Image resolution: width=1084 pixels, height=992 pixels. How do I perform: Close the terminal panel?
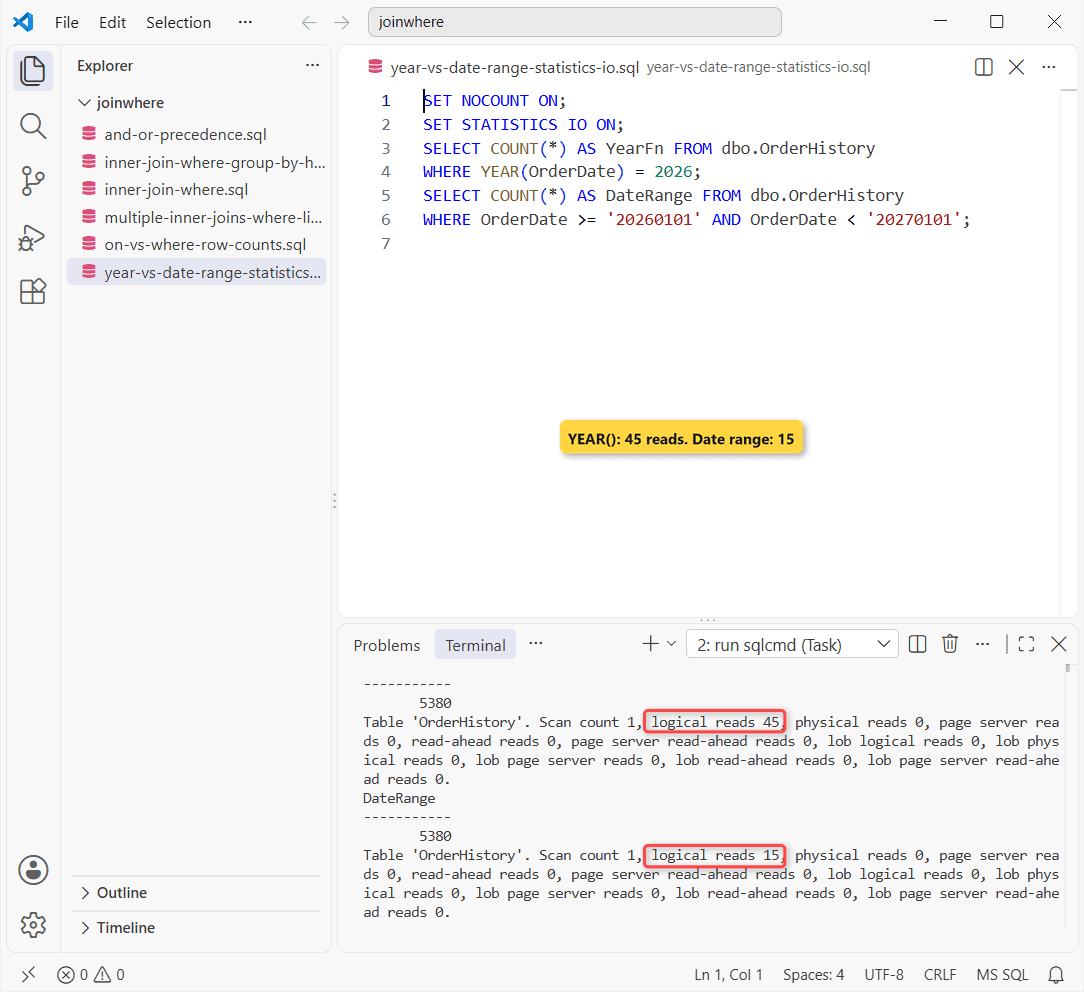click(1058, 644)
